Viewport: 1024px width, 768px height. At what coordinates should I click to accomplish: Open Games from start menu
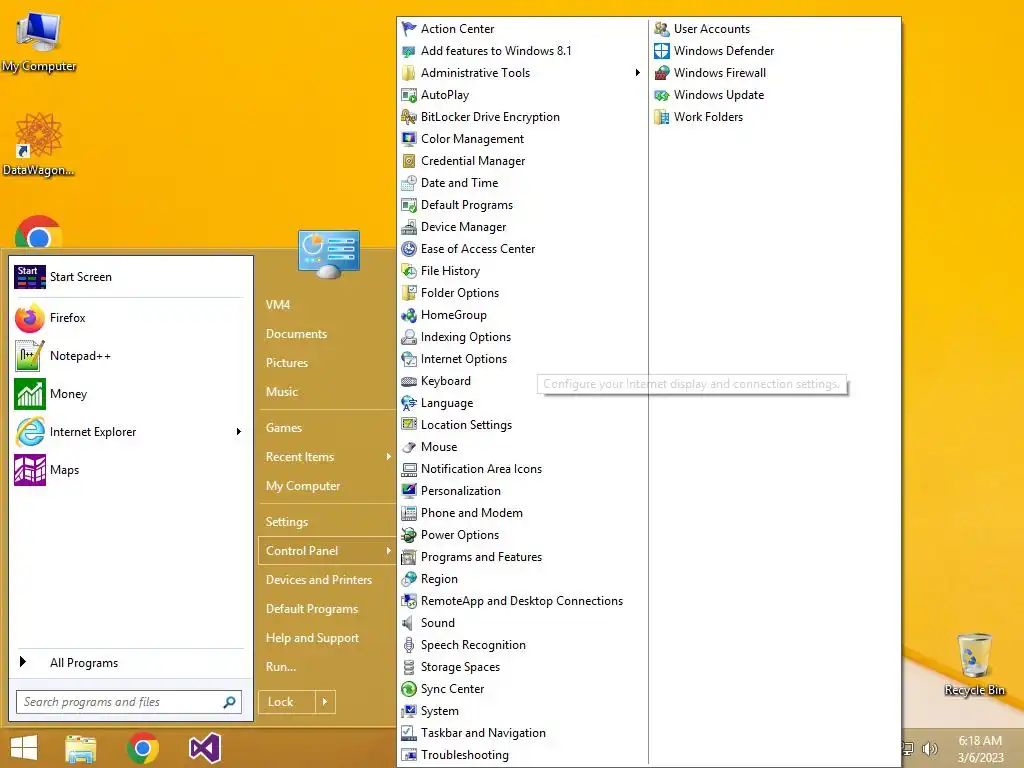[x=283, y=428]
